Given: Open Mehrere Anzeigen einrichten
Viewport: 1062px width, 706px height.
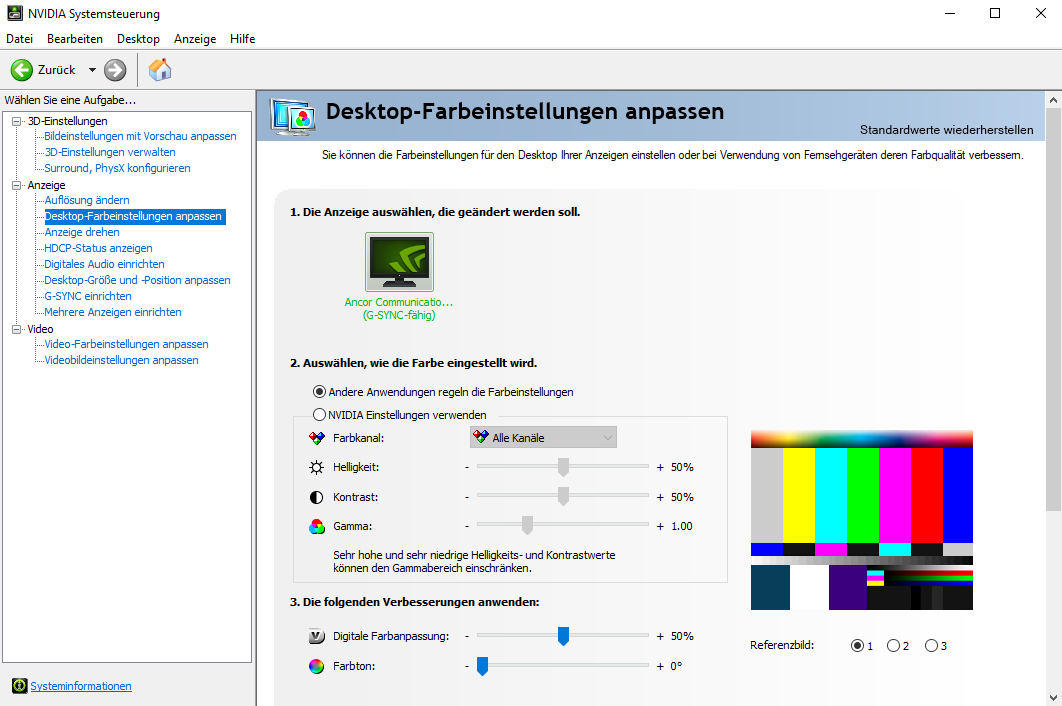Looking at the screenshot, I should 113,312.
